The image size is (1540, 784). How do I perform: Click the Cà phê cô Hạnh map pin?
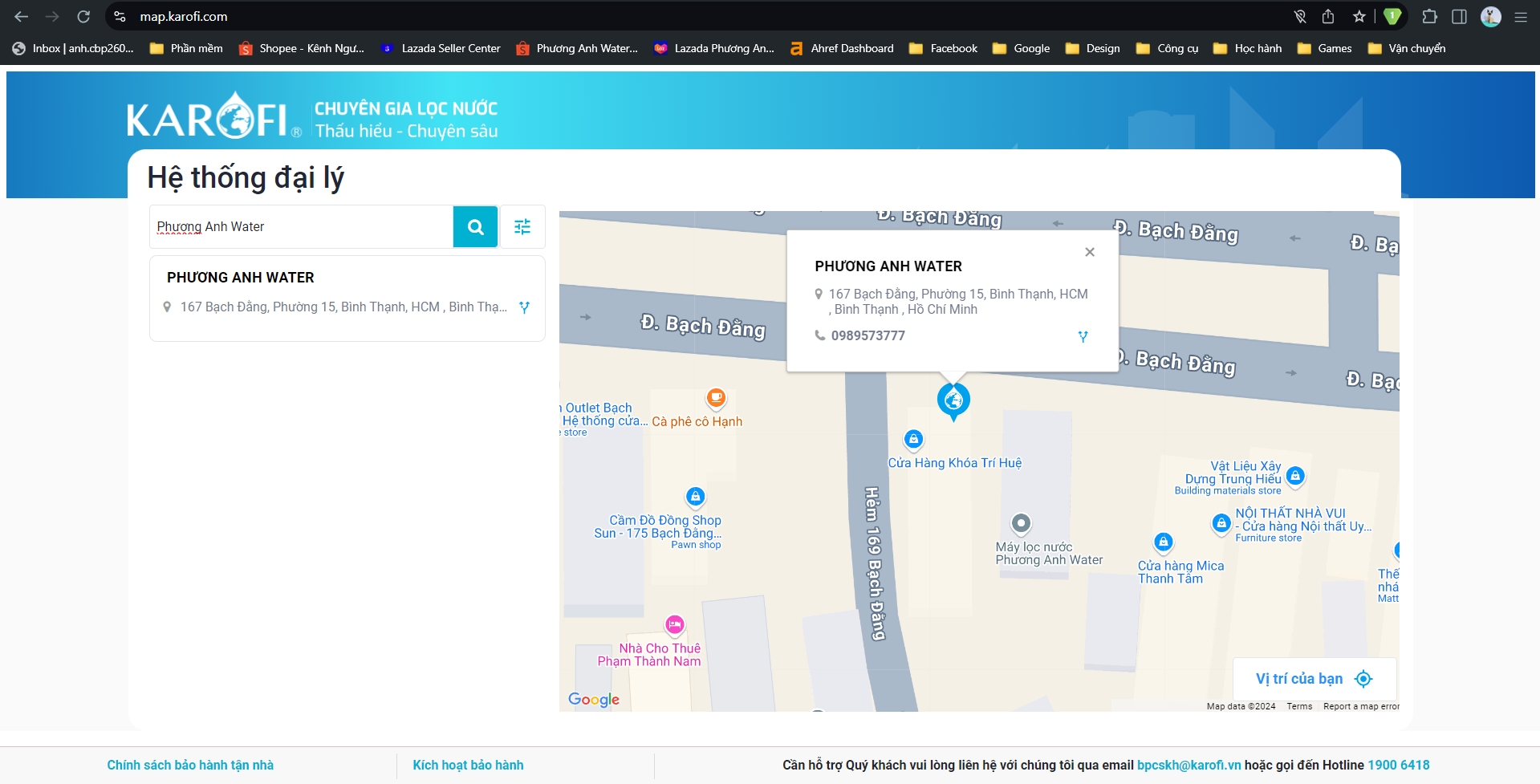click(x=716, y=398)
